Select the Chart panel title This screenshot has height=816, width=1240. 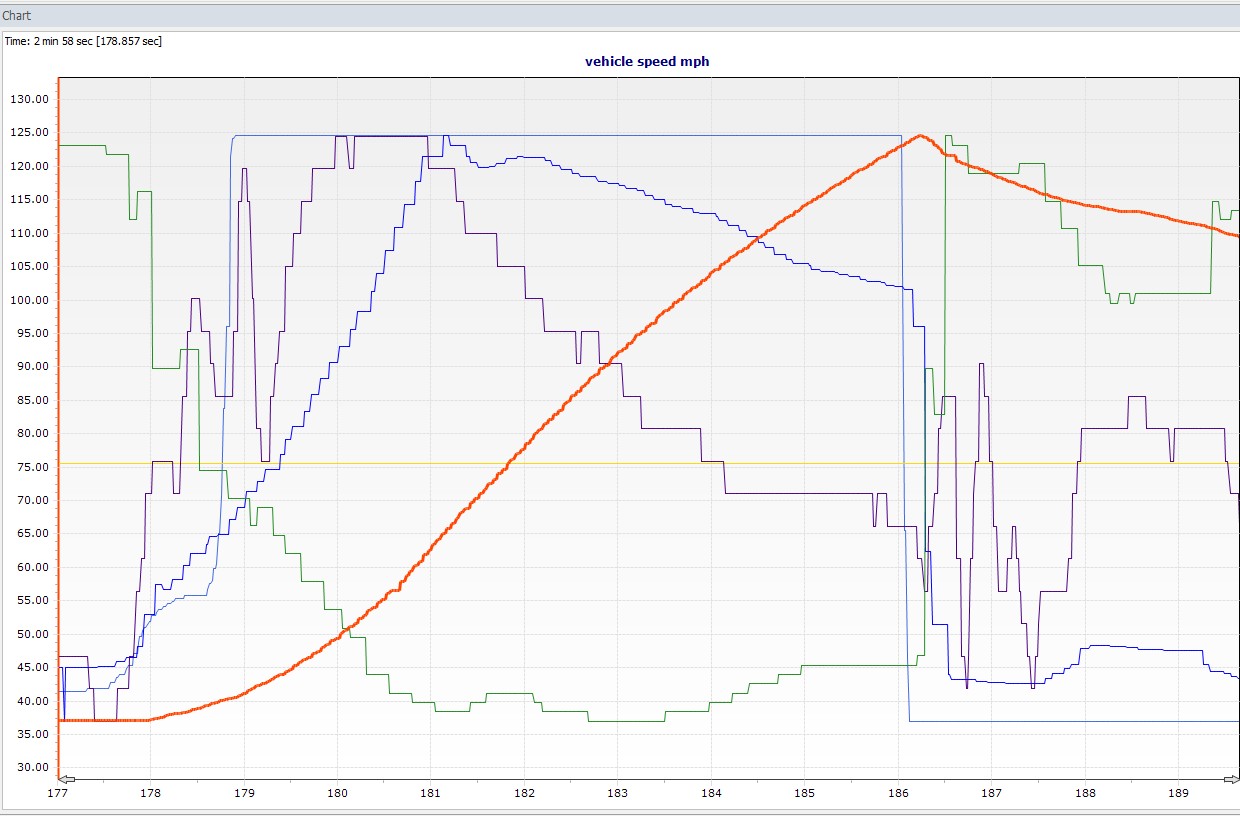pos(17,15)
